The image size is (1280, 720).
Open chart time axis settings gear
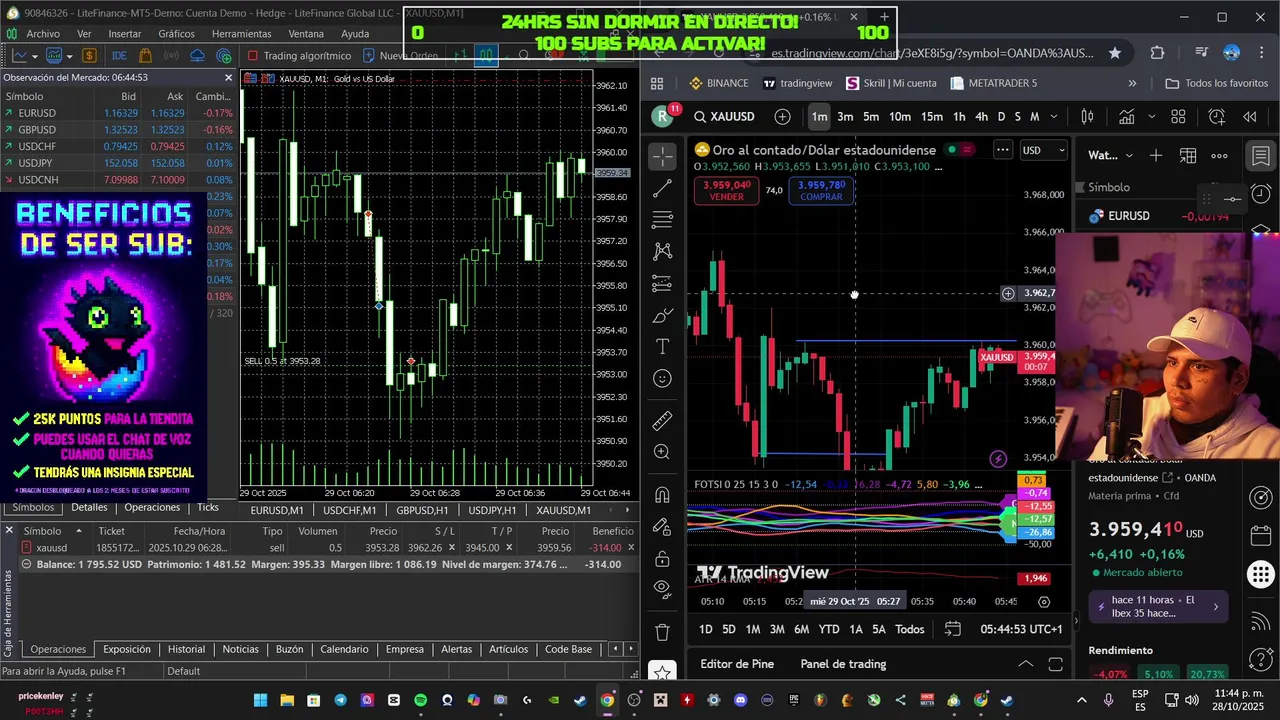coord(1044,602)
